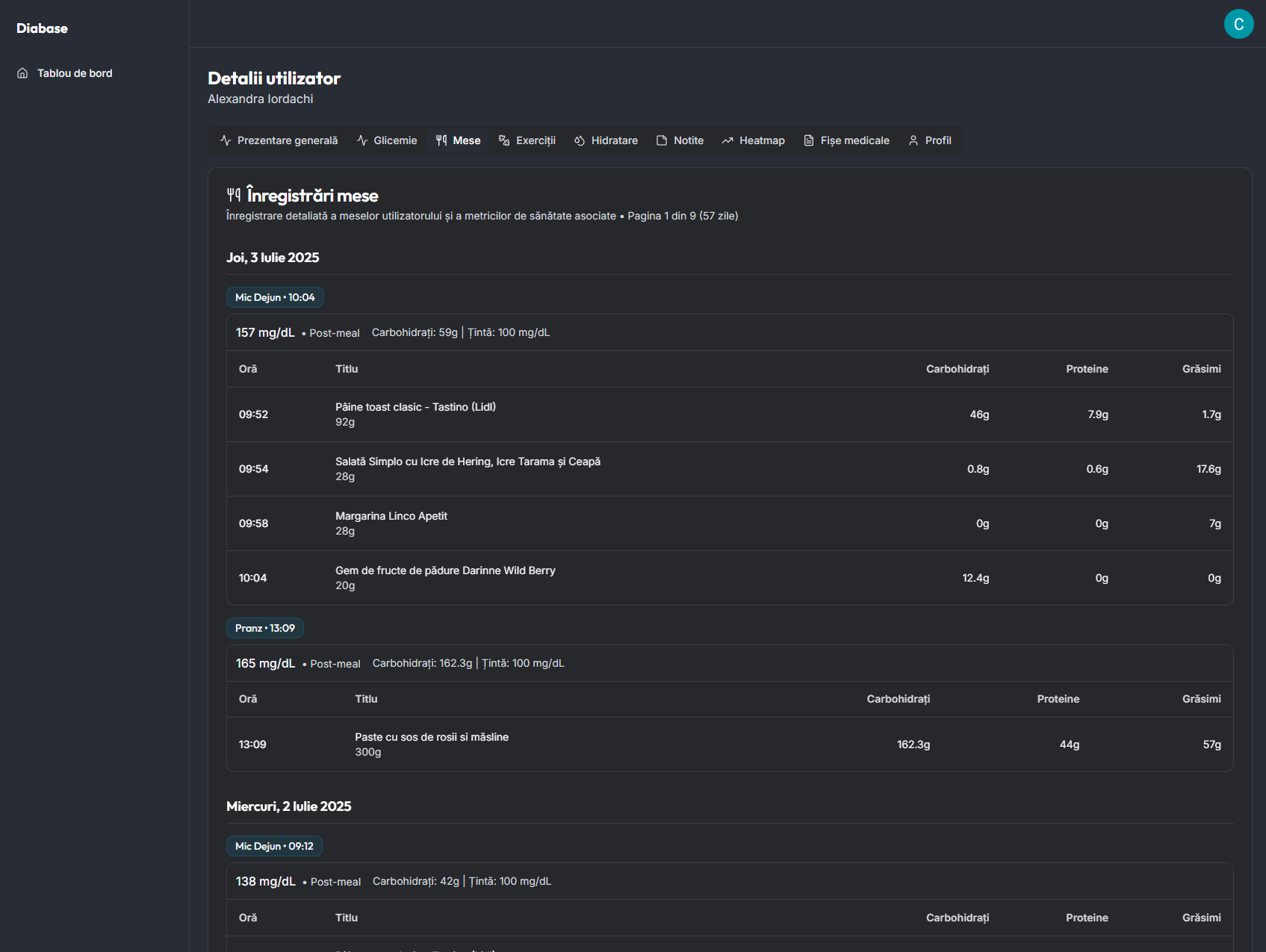Click the Exerciții activity icon
This screenshot has width=1266, height=952.
click(503, 140)
